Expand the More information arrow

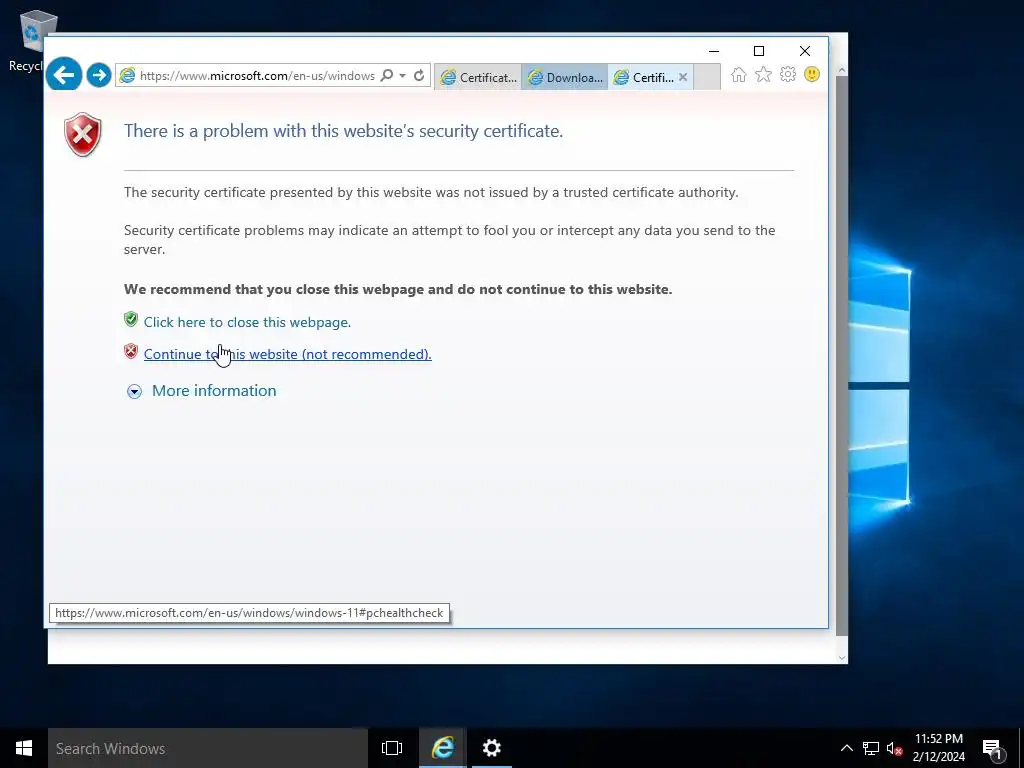point(135,391)
